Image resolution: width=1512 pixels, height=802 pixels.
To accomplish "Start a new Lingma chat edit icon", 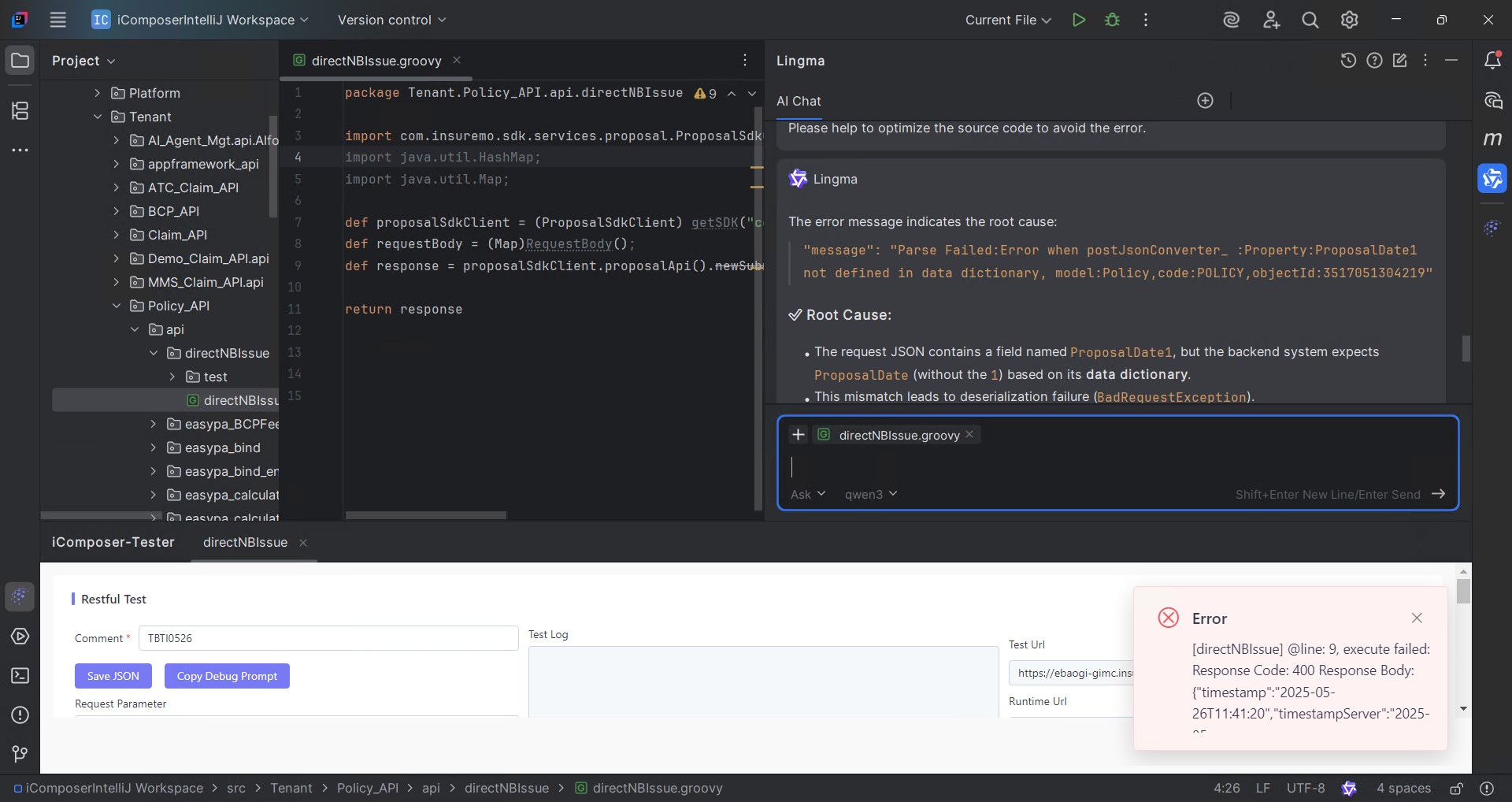I will click(1399, 61).
